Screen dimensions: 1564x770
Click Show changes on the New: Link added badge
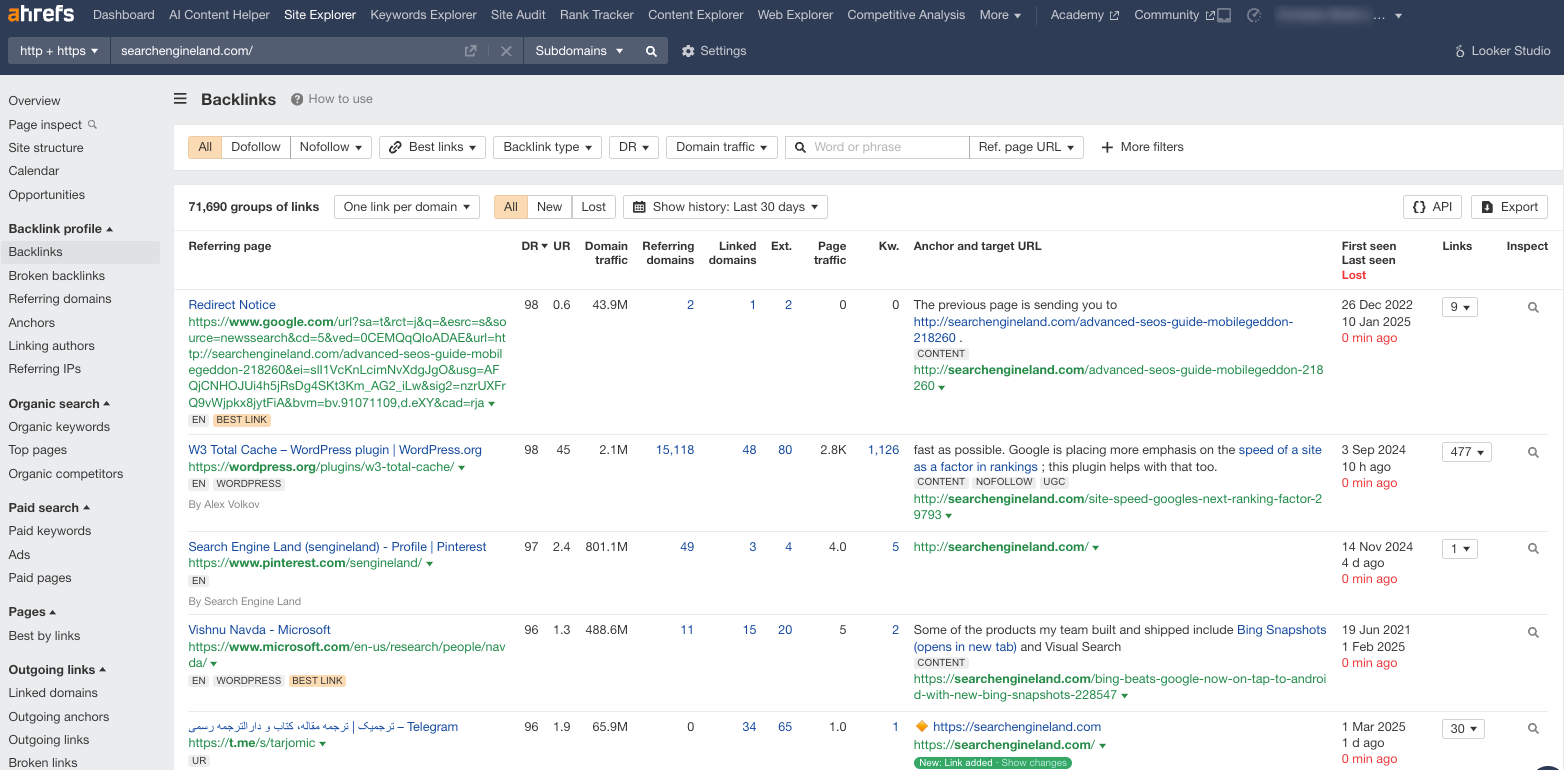(1035, 763)
